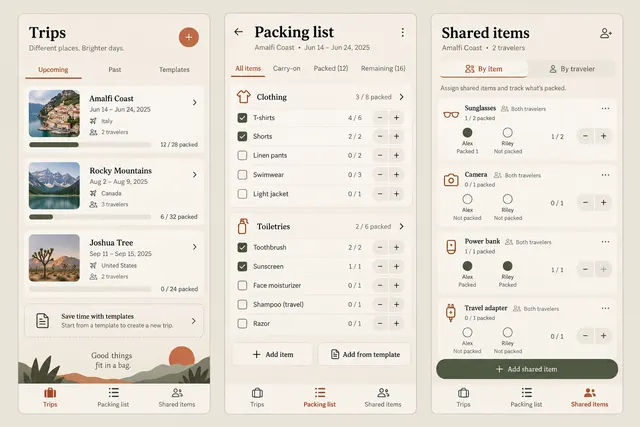Mark Camera packed for Alex

pyautogui.click(x=467, y=199)
